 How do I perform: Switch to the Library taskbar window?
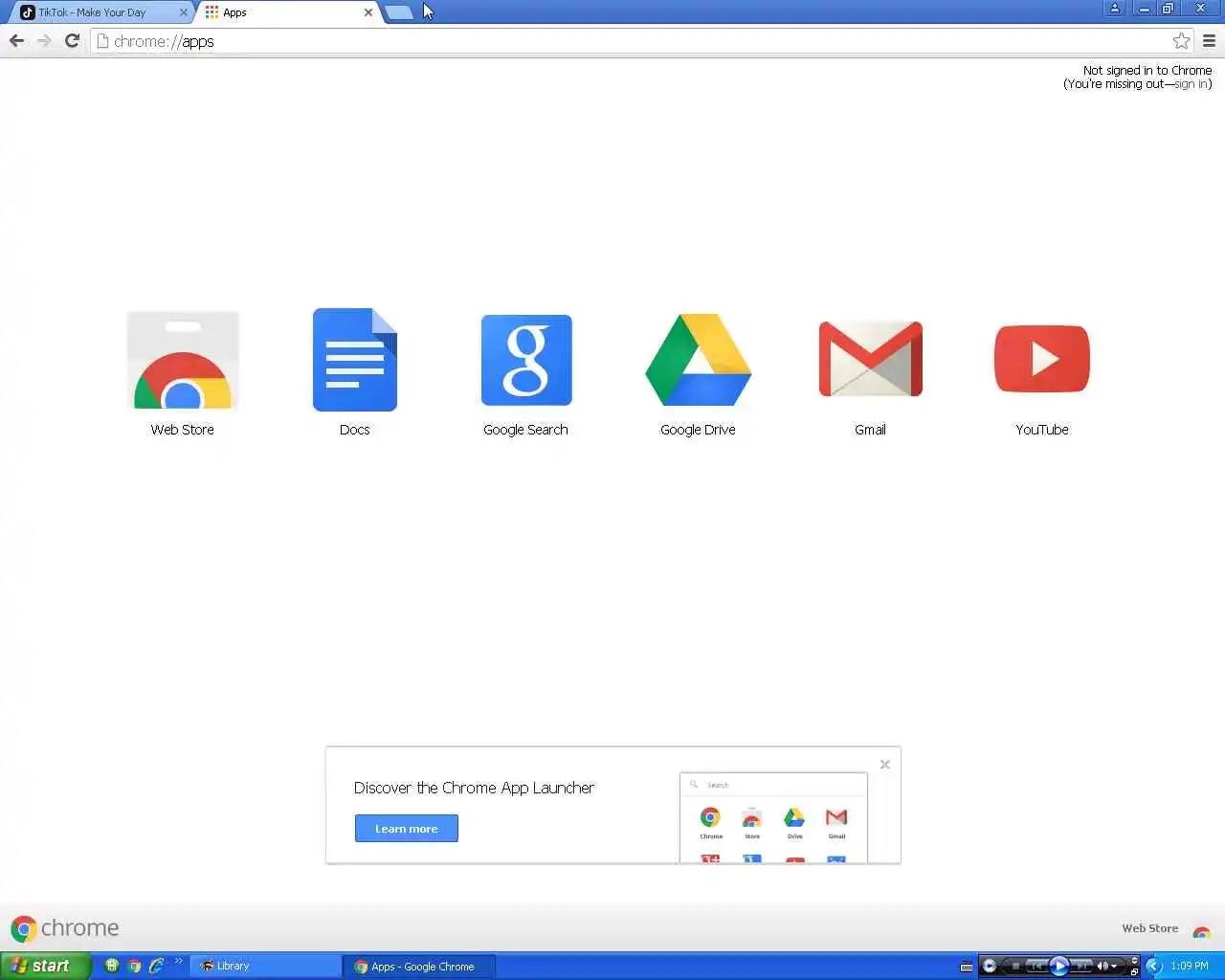(x=266, y=966)
